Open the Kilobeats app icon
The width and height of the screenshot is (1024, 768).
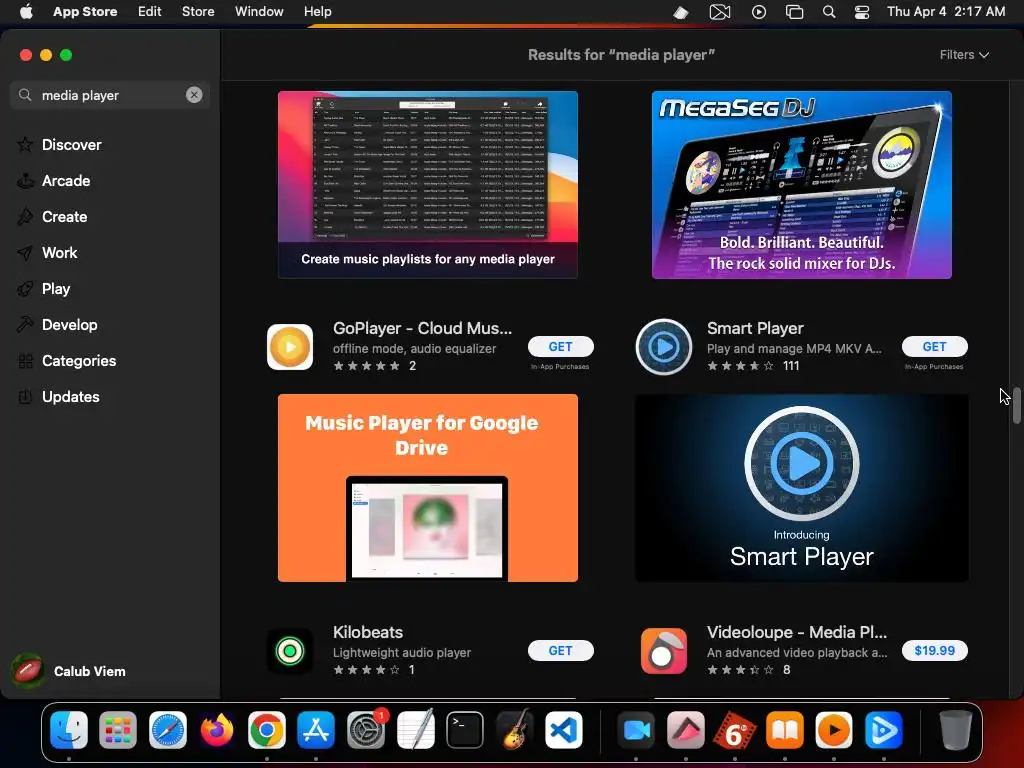point(290,650)
